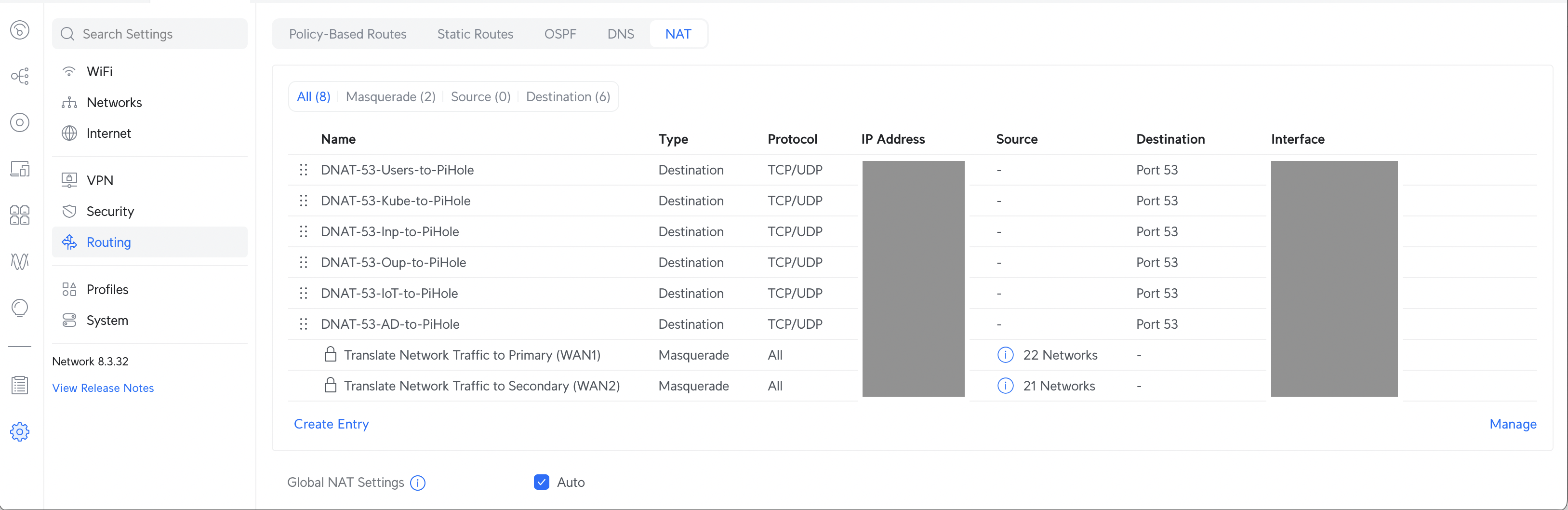The height and width of the screenshot is (510, 1568).
Task: Select Routing in settings sidebar
Action: (150, 242)
